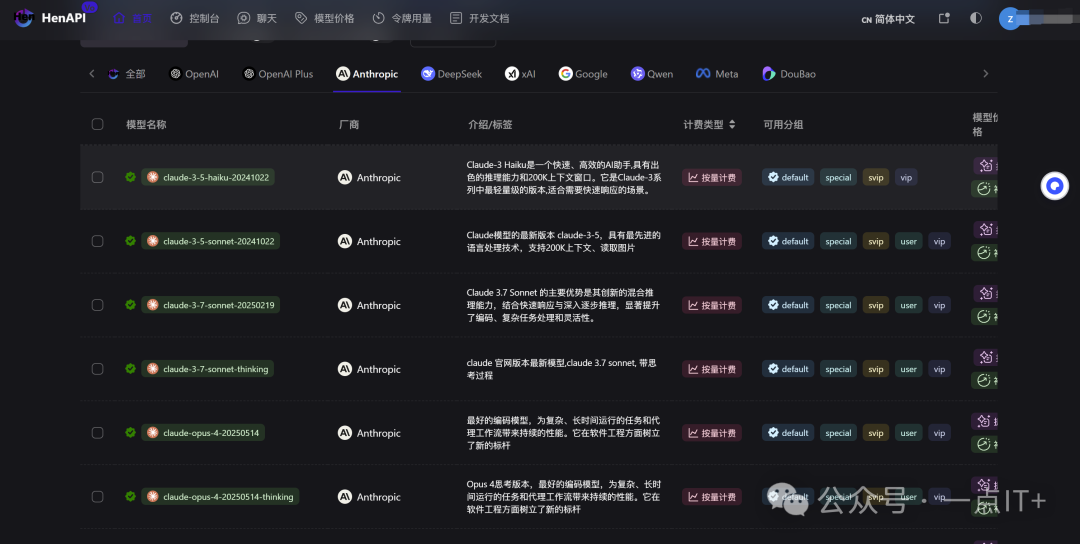Click green status check on claude-opus-4-20250514 row

tap(130, 432)
